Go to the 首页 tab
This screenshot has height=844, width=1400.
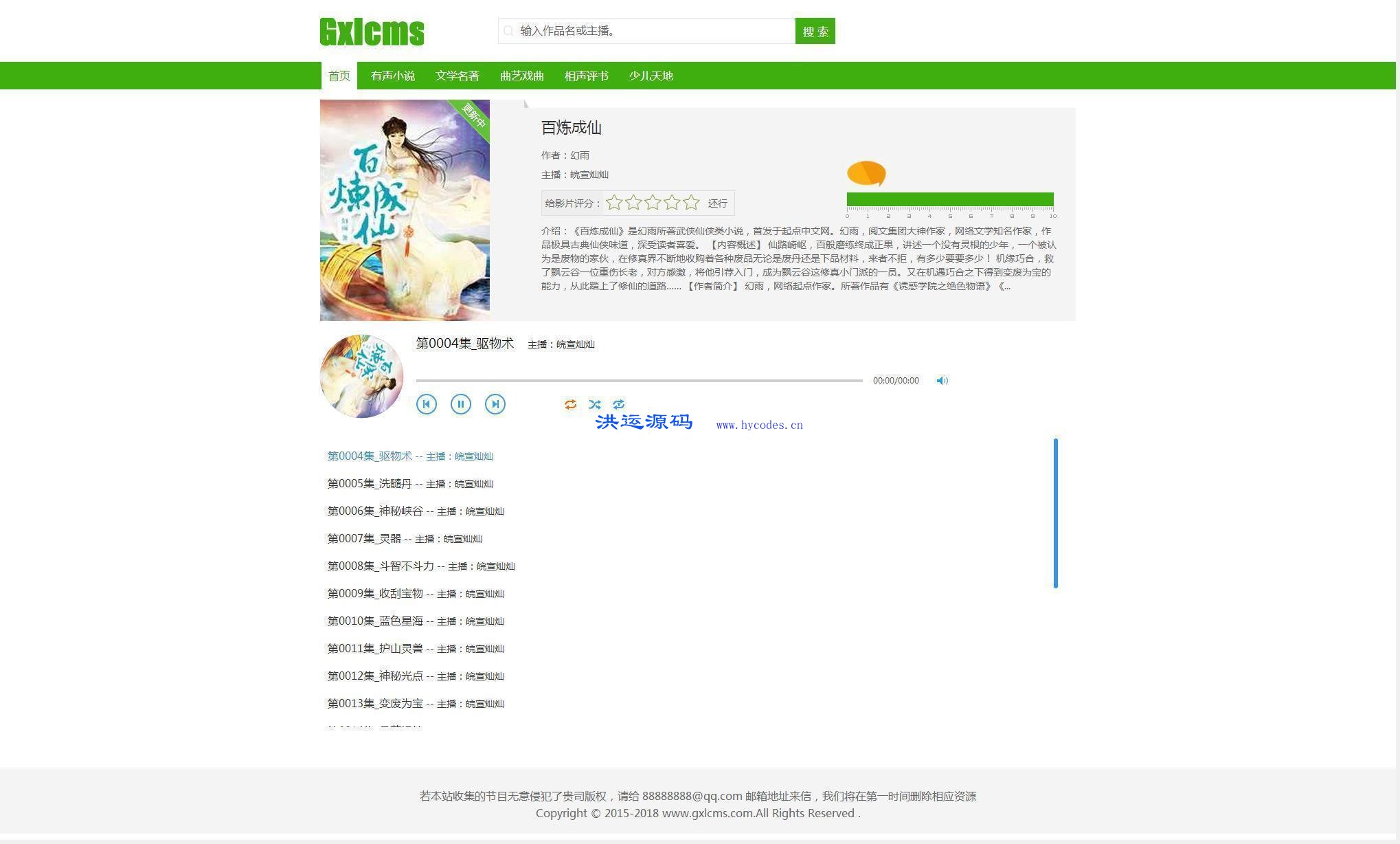[339, 76]
